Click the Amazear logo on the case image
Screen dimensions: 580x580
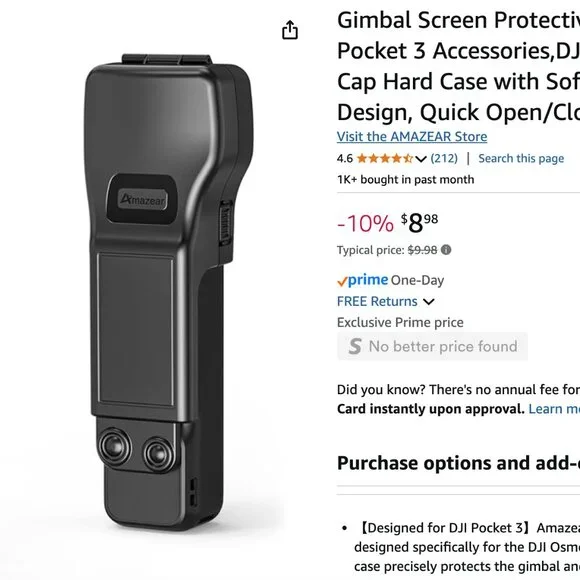pyautogui.click(x=142, y=200)
